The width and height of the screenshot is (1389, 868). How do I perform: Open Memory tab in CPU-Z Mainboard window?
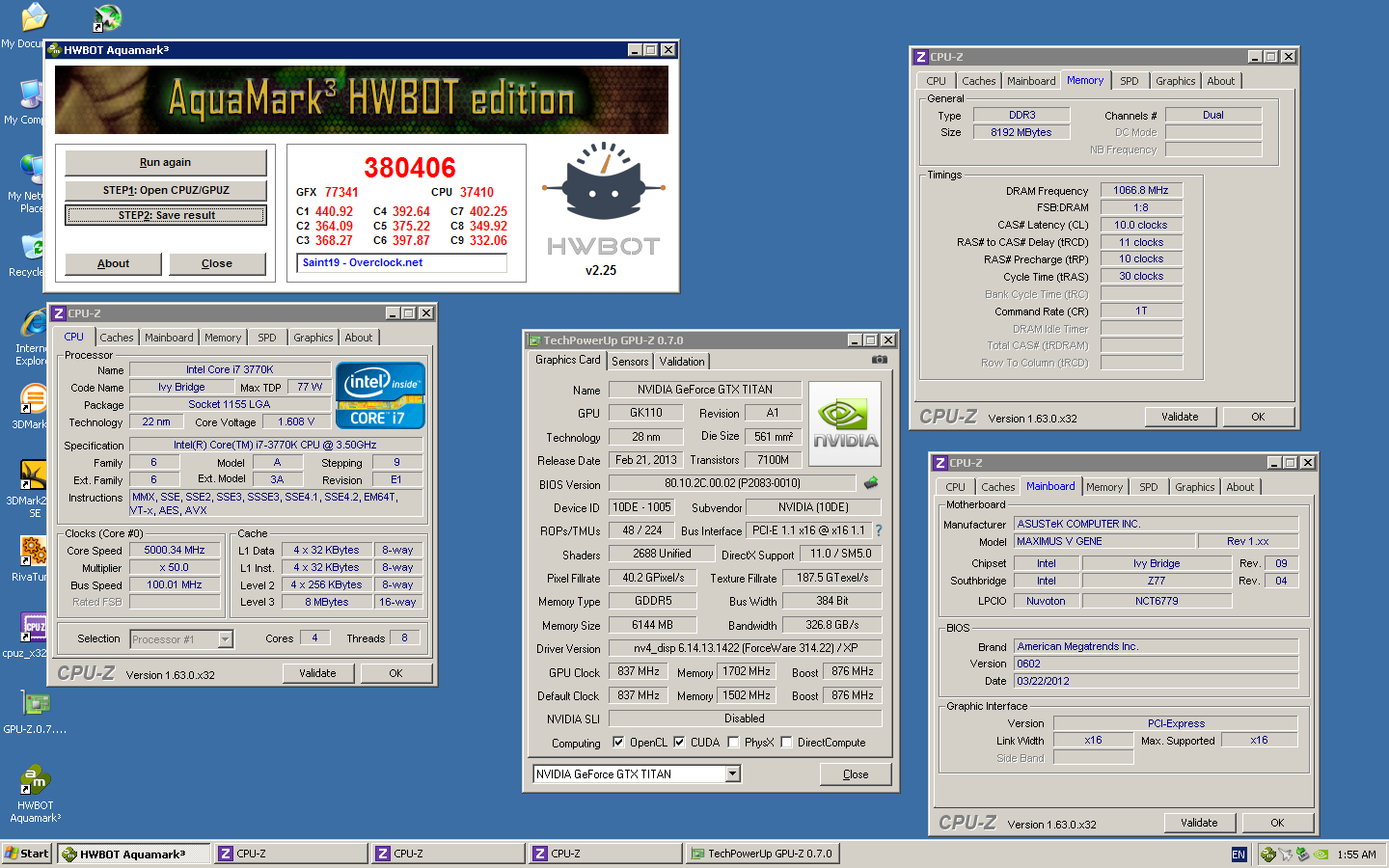1104,487
